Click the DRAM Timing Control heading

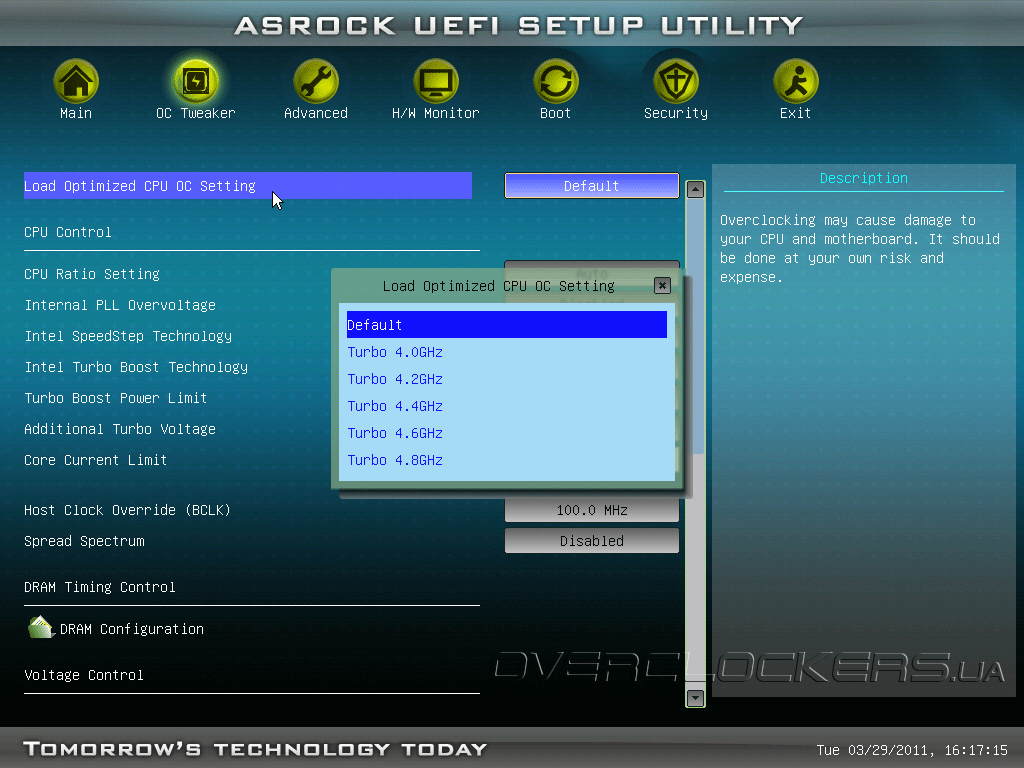click(100, 587)
